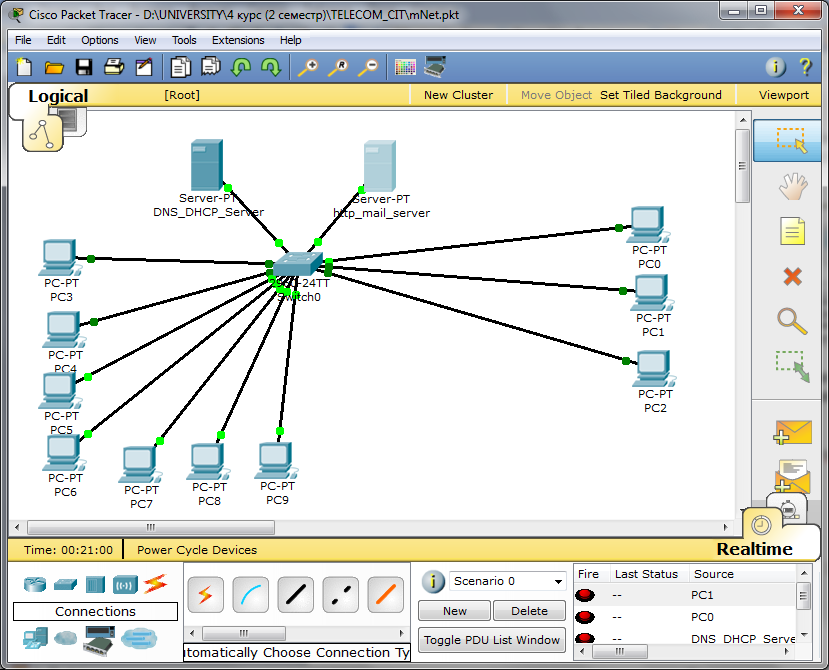
Task: Click the scenario information i button
Action: [x=432, y=581]
